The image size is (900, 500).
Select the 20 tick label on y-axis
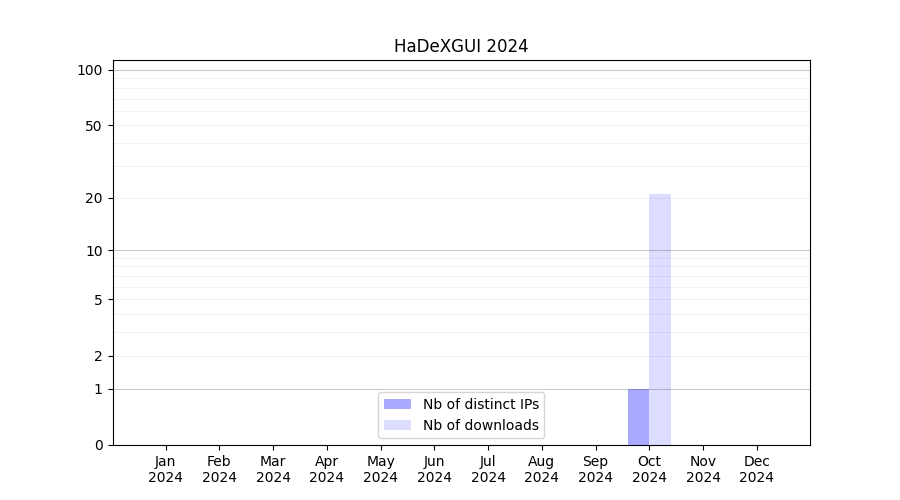[x=93, y=198]
